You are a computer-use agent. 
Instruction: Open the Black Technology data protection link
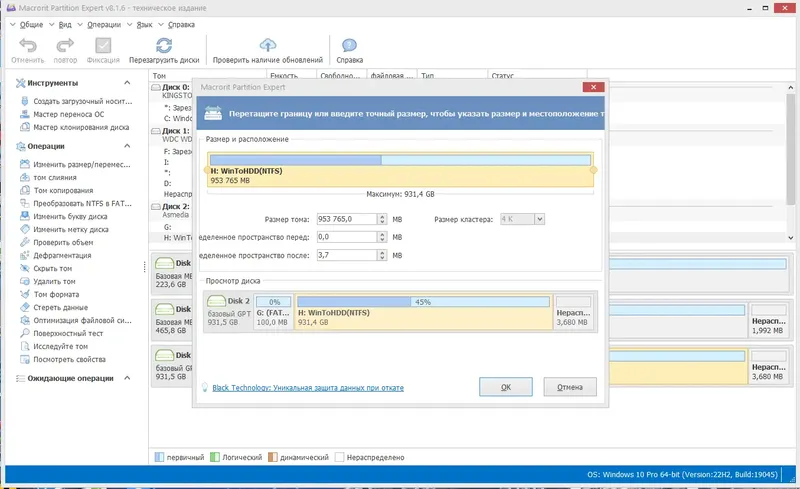(x=308, y=388)
